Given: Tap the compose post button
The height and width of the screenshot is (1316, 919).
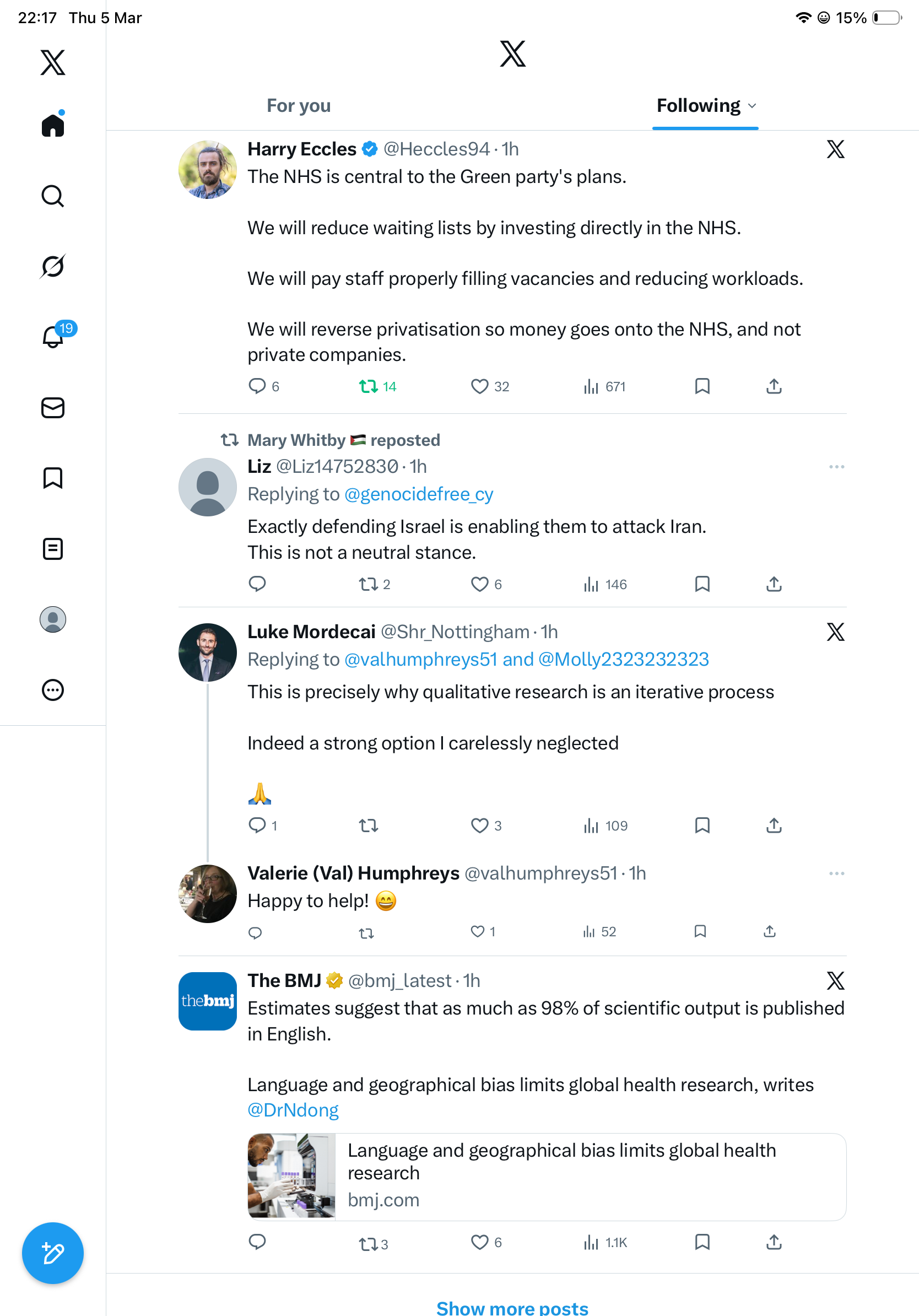Looking at the screenshot, I should coord(53,1253).
